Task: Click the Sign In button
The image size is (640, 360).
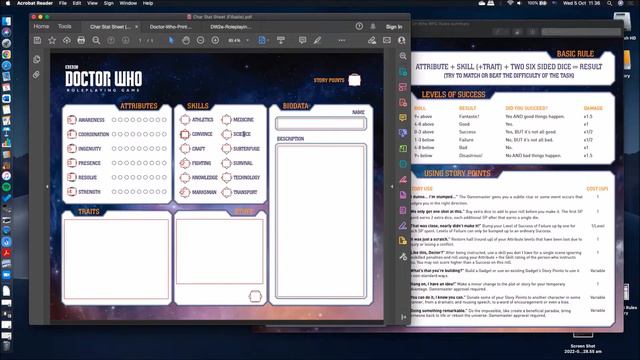Action: pyautogui.click(x=394, y=27)
